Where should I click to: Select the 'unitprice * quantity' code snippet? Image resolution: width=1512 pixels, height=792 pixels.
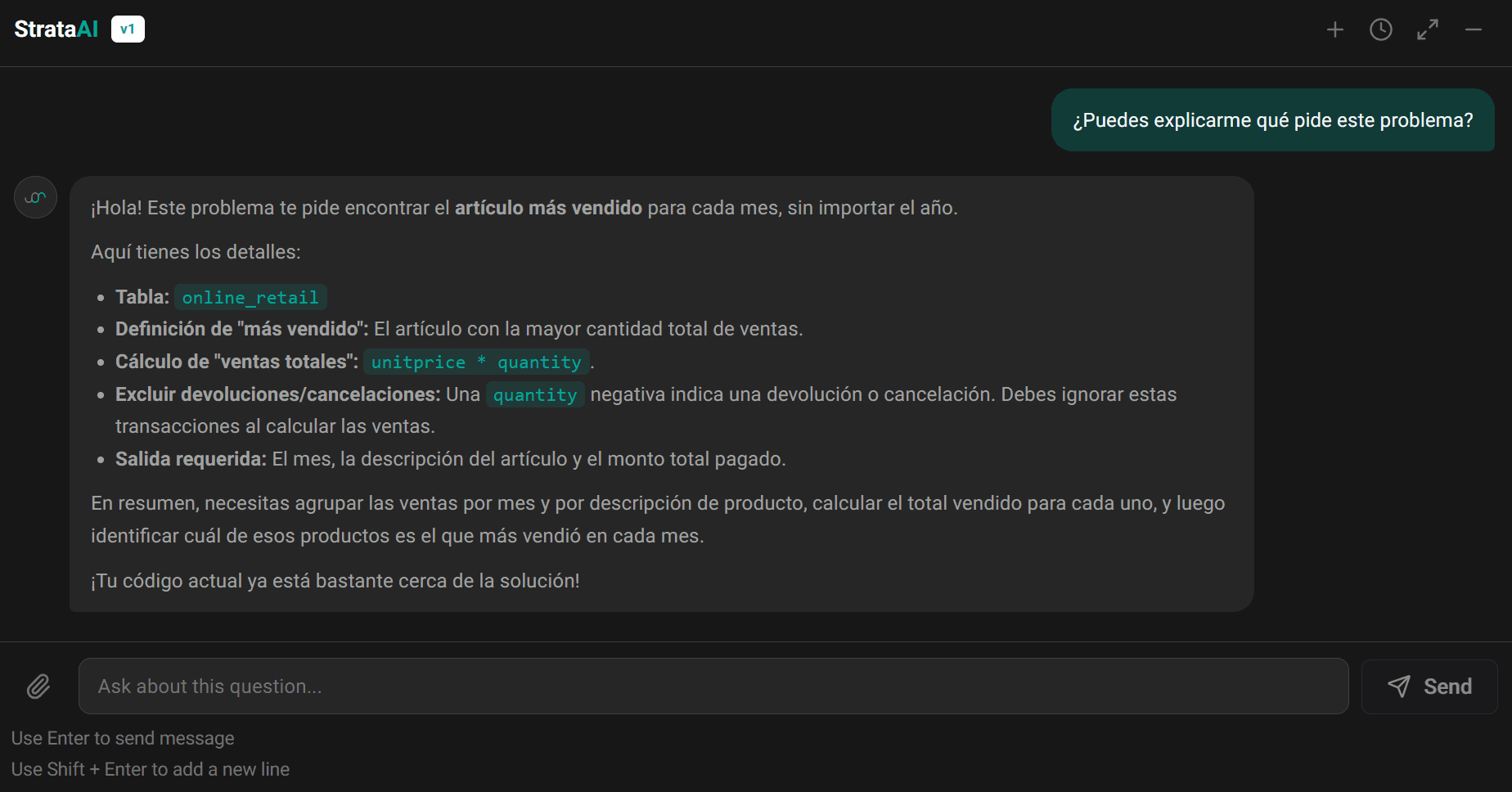click(x=476, y=362)
